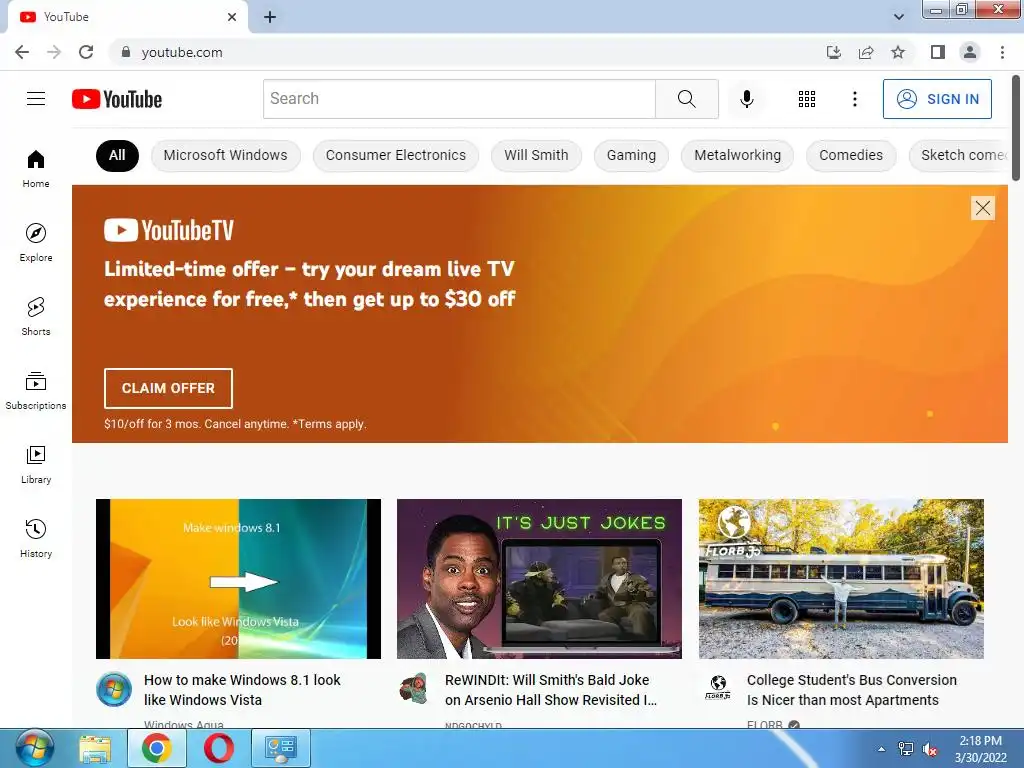1024x768 pixels.
Task: Open Windows Explorer from the taskbar
Action: pos(95,748)
